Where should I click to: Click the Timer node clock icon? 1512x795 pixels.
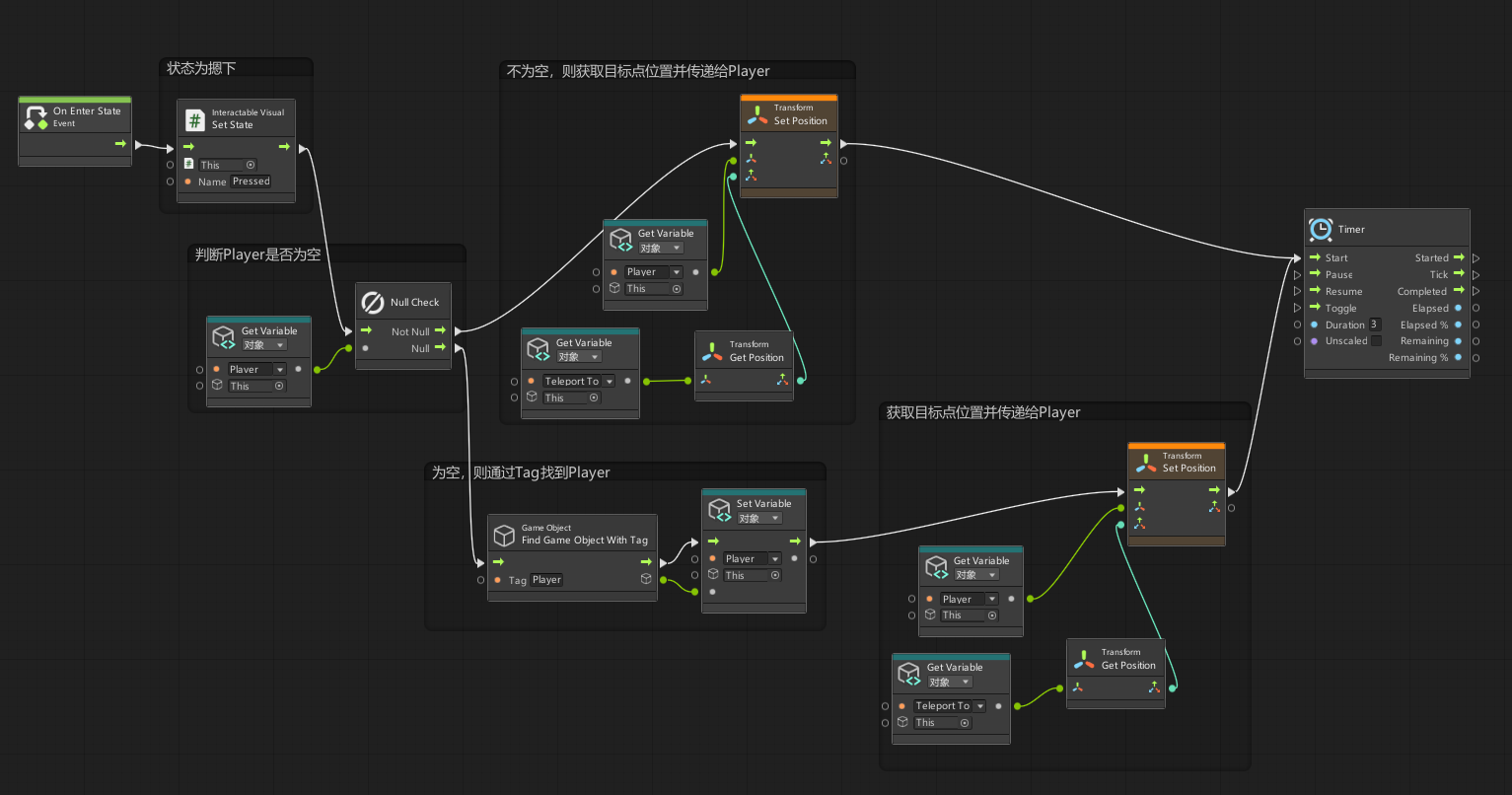tap(1321, 229)
